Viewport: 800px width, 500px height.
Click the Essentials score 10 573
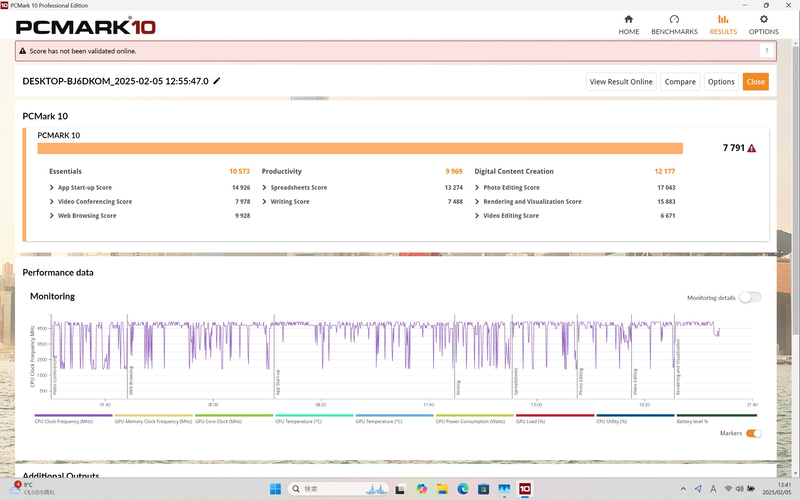coord(239,171)
